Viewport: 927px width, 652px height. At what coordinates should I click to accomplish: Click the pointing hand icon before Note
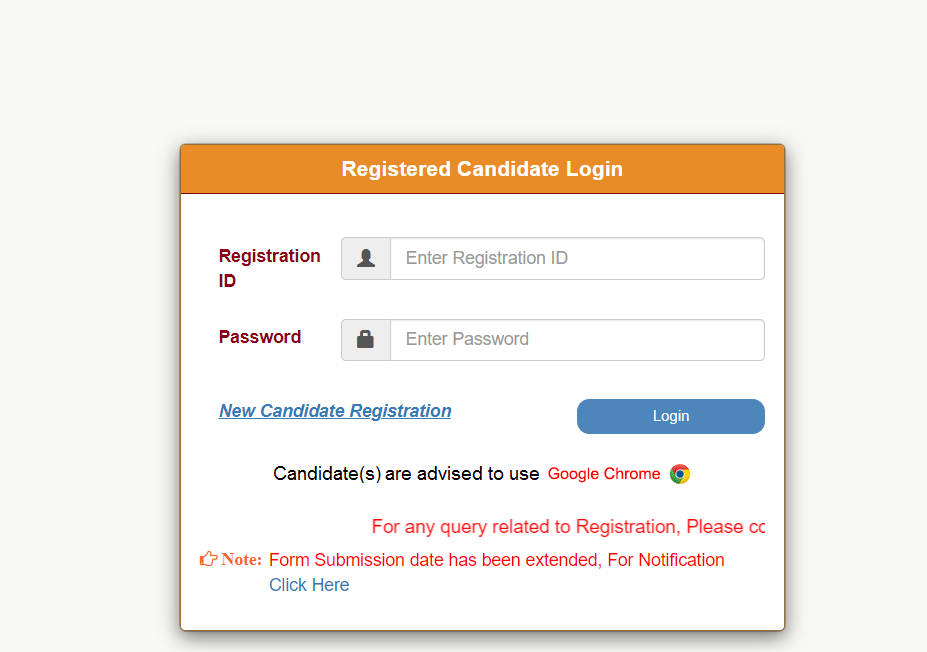click(x=208, y=559)
